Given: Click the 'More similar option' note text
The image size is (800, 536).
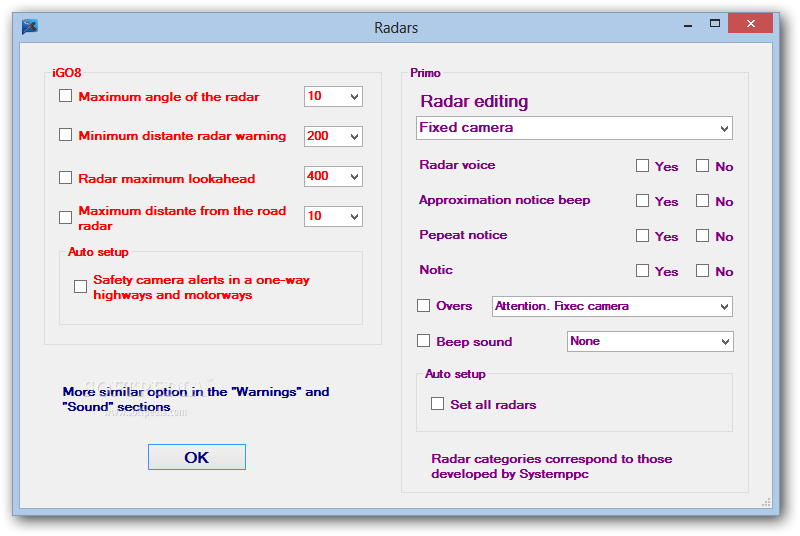Looking at the screenshot, I should [x=196, y=399].
